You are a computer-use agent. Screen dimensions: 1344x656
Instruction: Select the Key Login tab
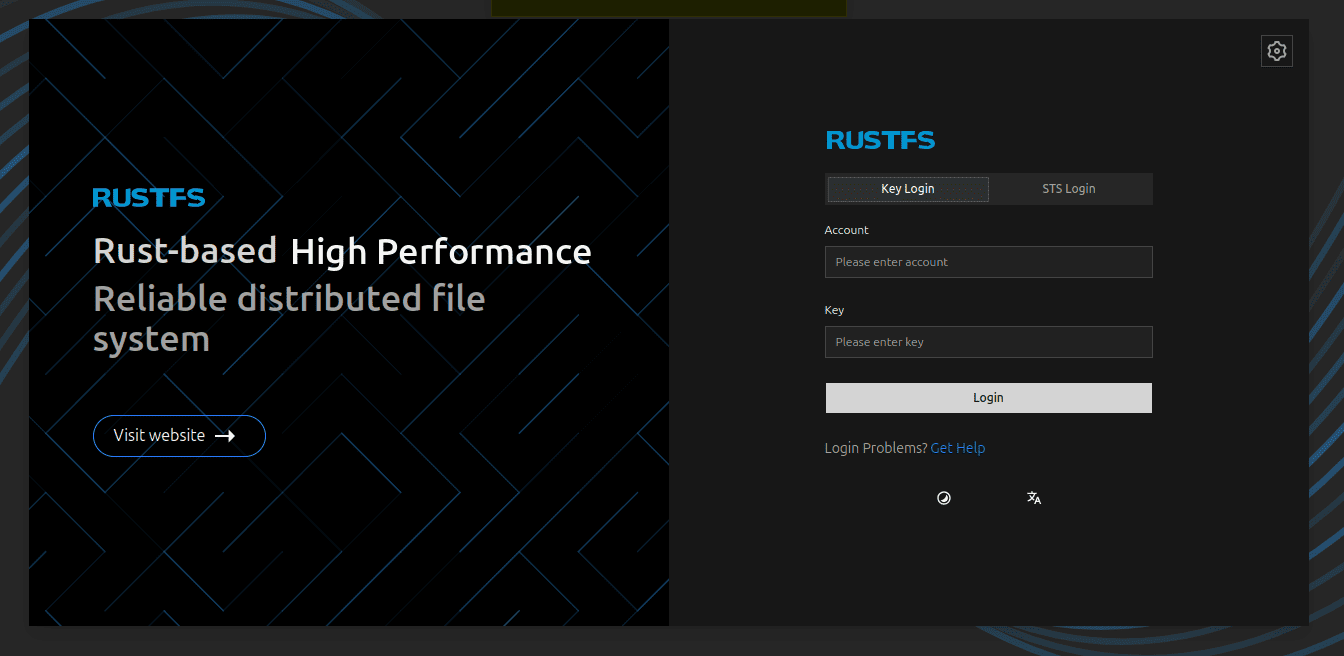pos(908,189)
